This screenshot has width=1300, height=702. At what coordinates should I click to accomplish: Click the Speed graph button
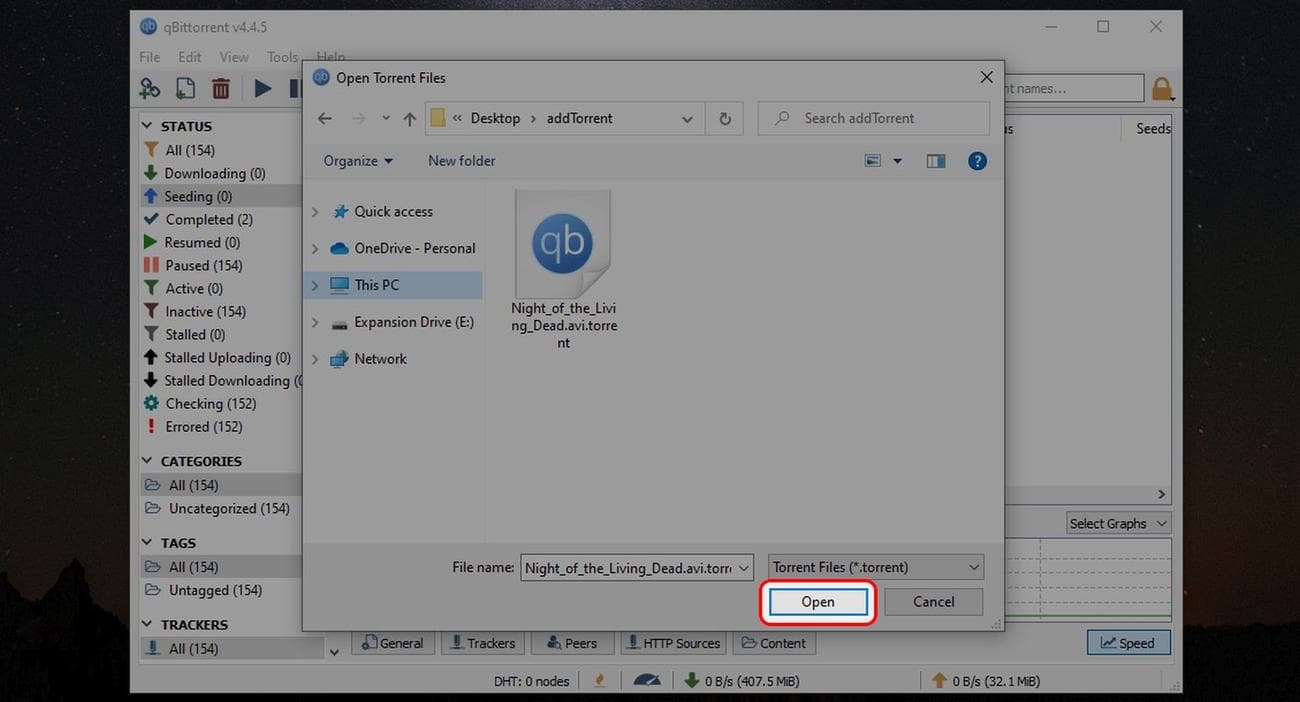point(1128,643)
